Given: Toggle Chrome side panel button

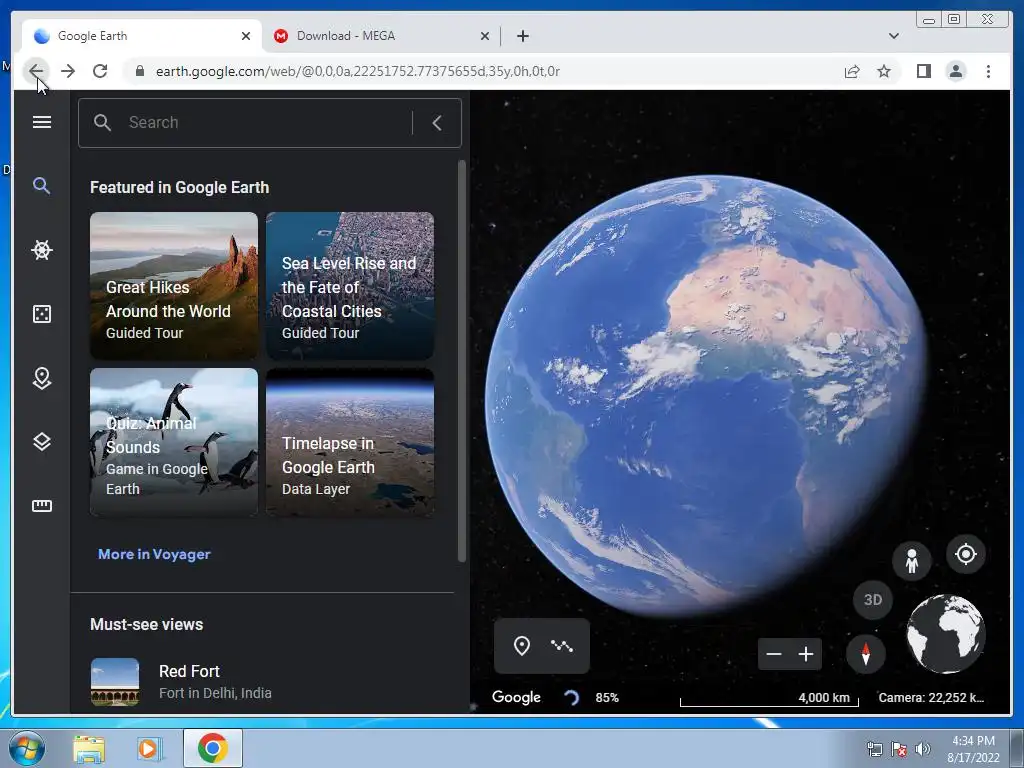Looking at the screenshot, I should coord(923,71).
